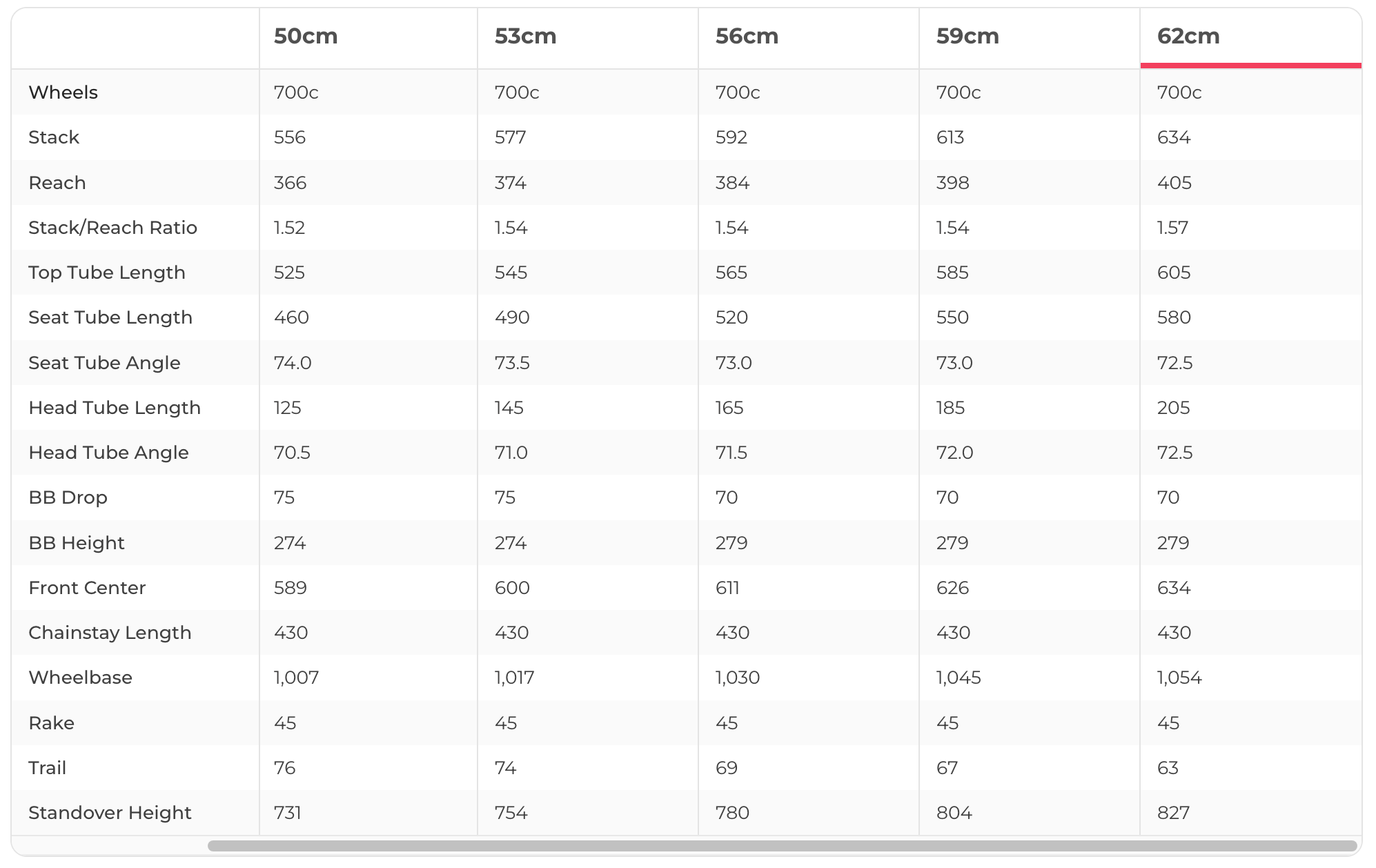Switch to the 56cm size column
This screenshot has width=1376, height=868.
coord(747,37)
